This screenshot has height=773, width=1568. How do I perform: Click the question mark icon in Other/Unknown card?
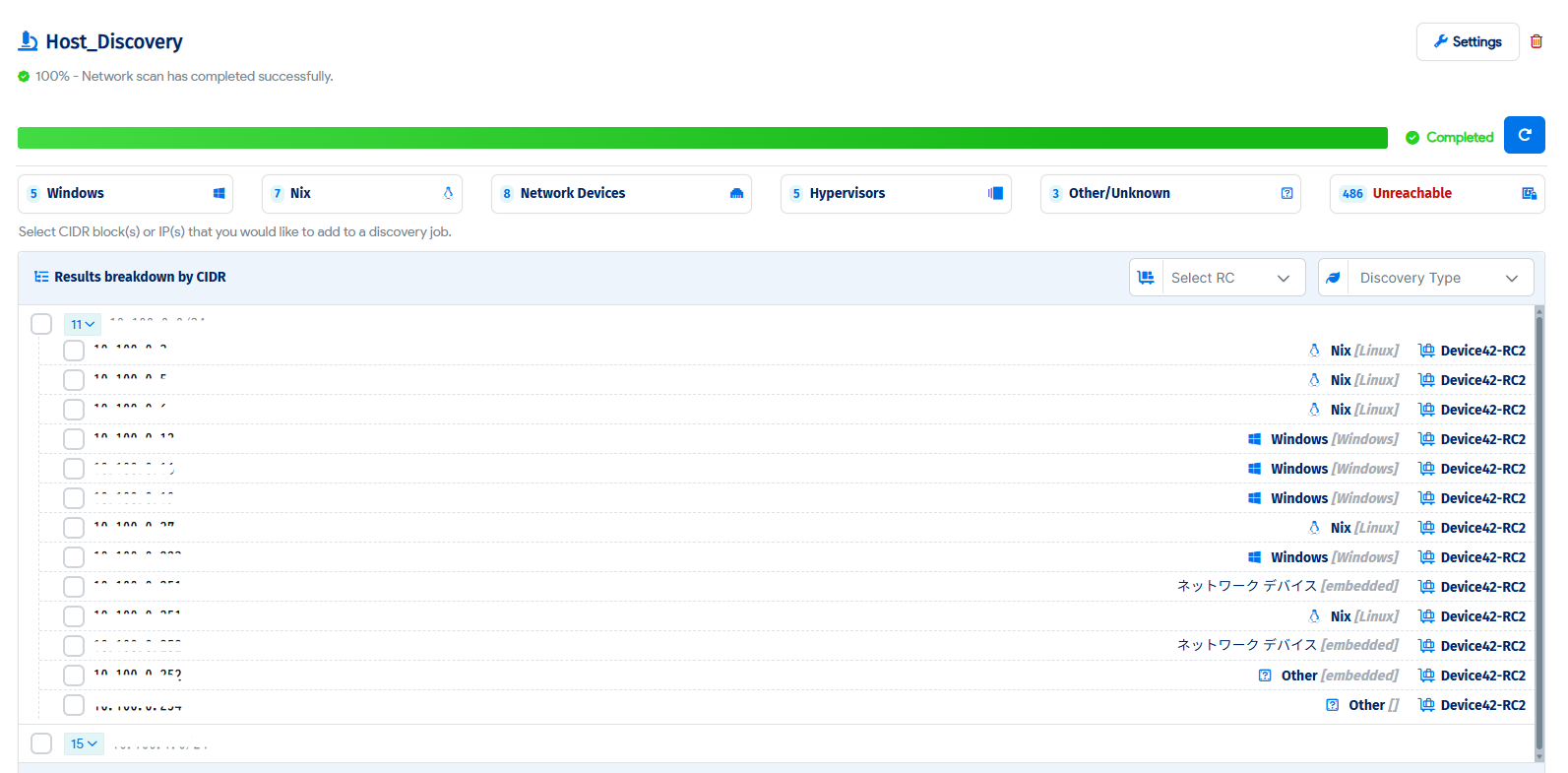[x=1286, y=194]
